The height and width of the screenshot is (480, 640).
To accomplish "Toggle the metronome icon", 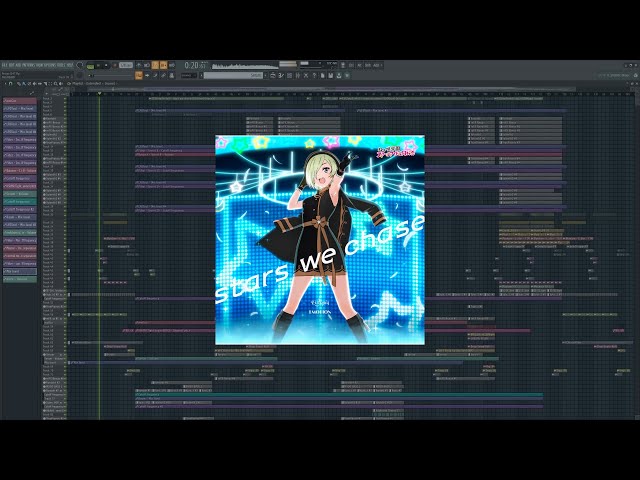I will 139,65.
